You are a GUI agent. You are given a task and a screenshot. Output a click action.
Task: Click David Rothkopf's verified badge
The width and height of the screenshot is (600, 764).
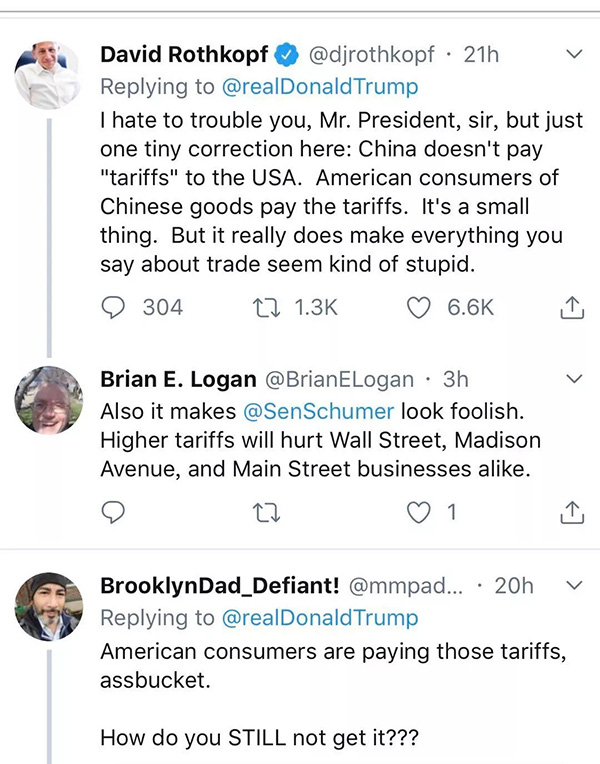(286, 56)
